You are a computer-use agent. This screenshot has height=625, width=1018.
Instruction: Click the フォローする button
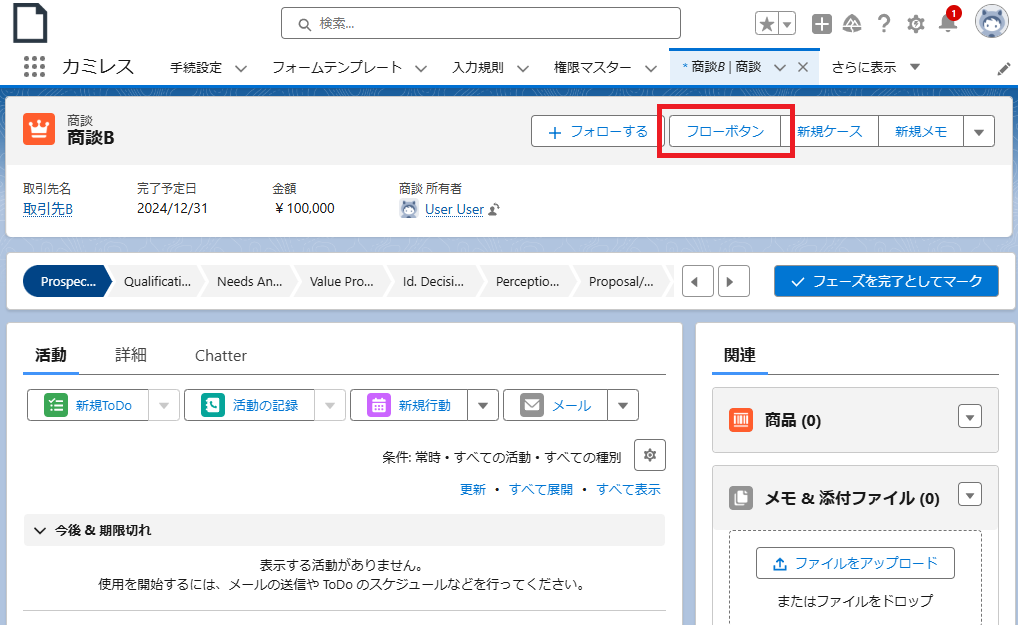(x=598, y=132)
